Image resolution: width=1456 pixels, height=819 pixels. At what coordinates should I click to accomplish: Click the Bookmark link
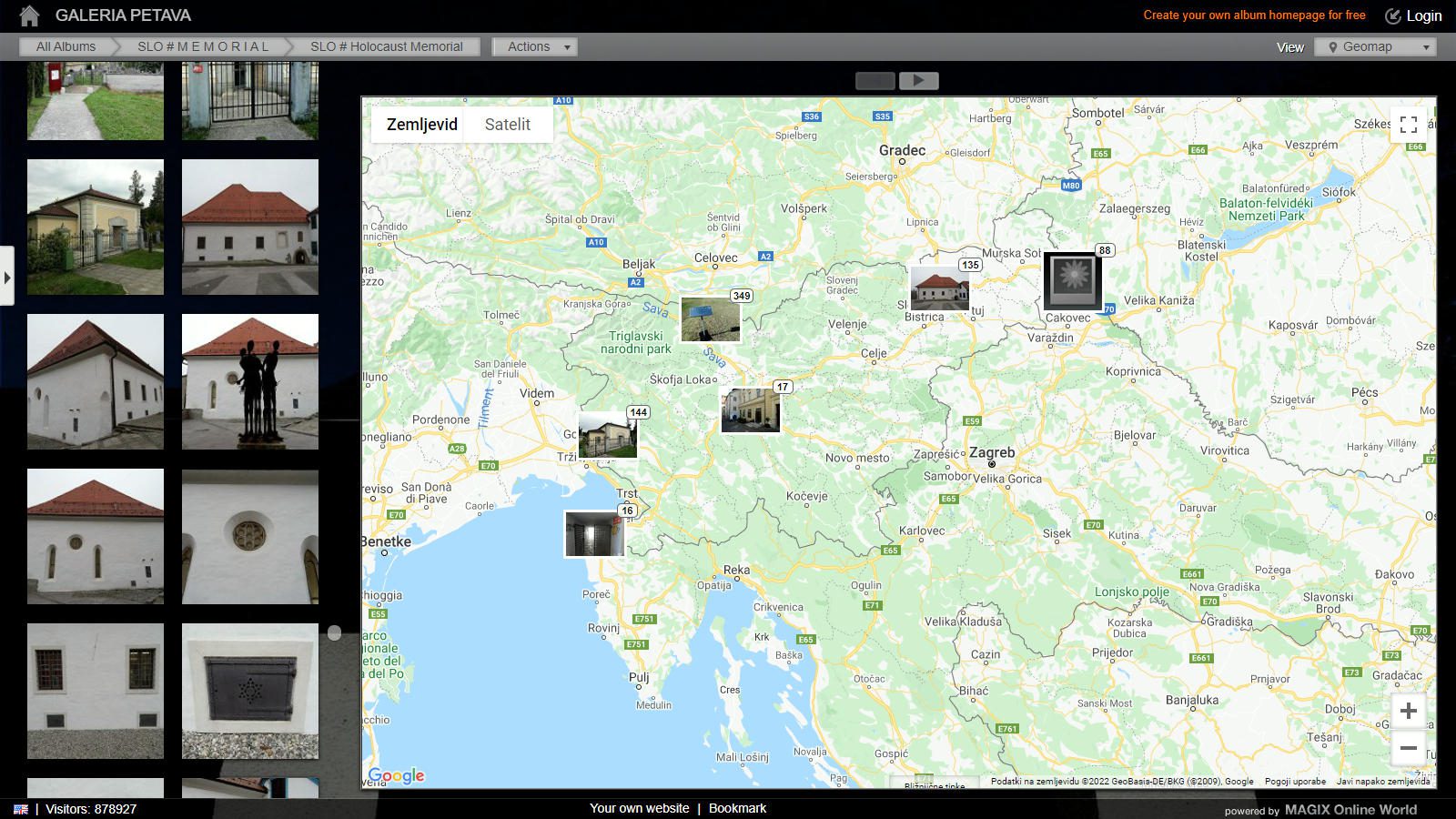pos(737,808)
